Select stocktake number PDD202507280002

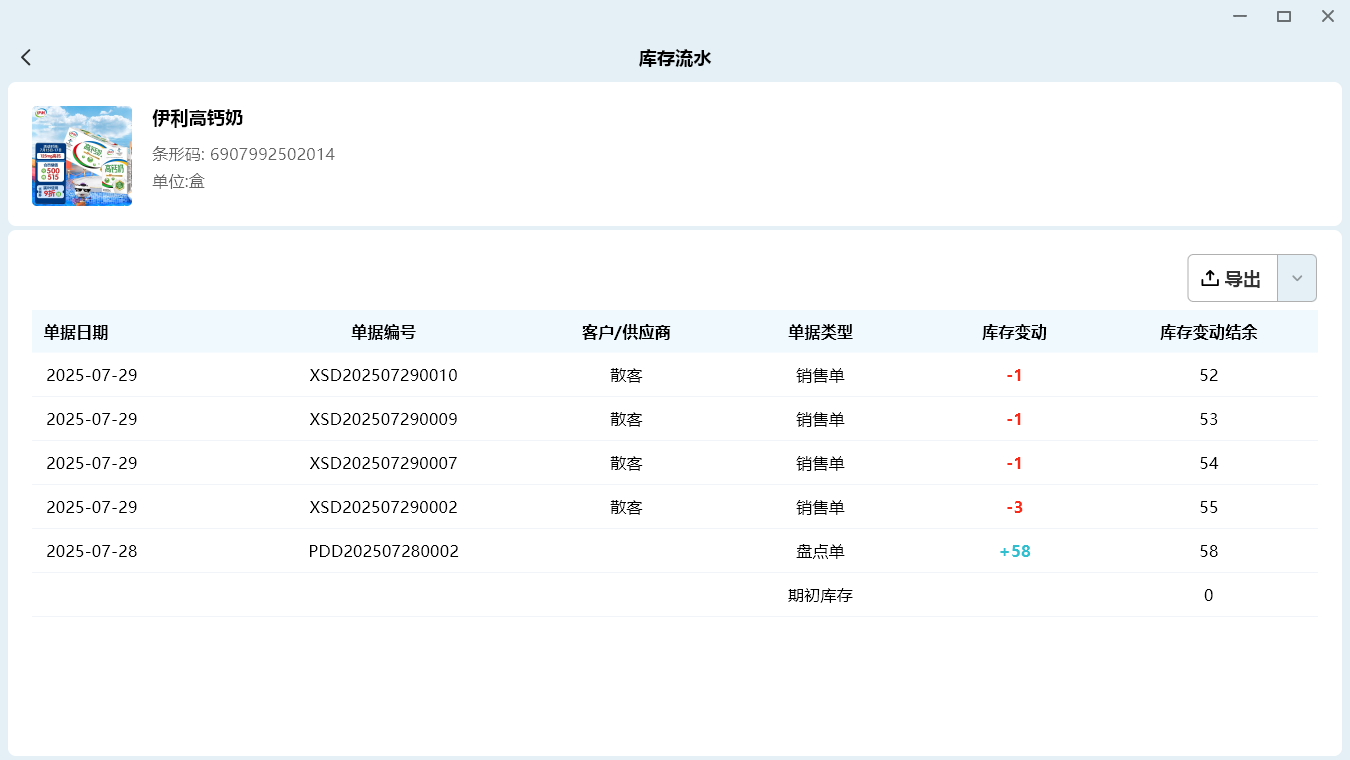tap(383, 552)
